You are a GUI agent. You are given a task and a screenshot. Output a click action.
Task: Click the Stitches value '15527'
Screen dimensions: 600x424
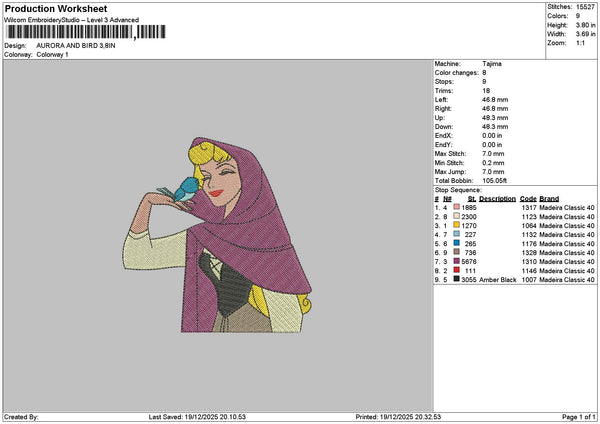click(x=585, y=7)
